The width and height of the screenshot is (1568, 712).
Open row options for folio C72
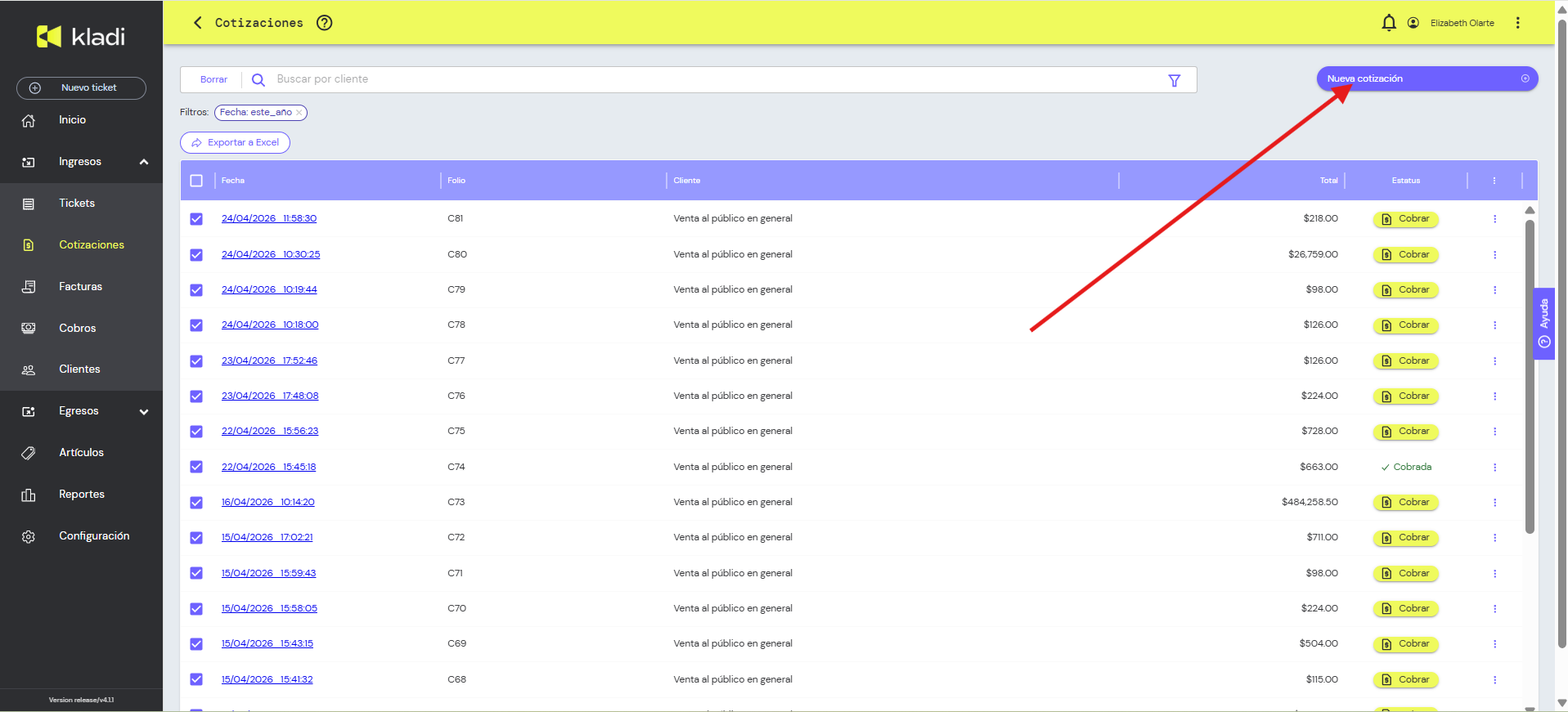click(x=1494, y=538)
